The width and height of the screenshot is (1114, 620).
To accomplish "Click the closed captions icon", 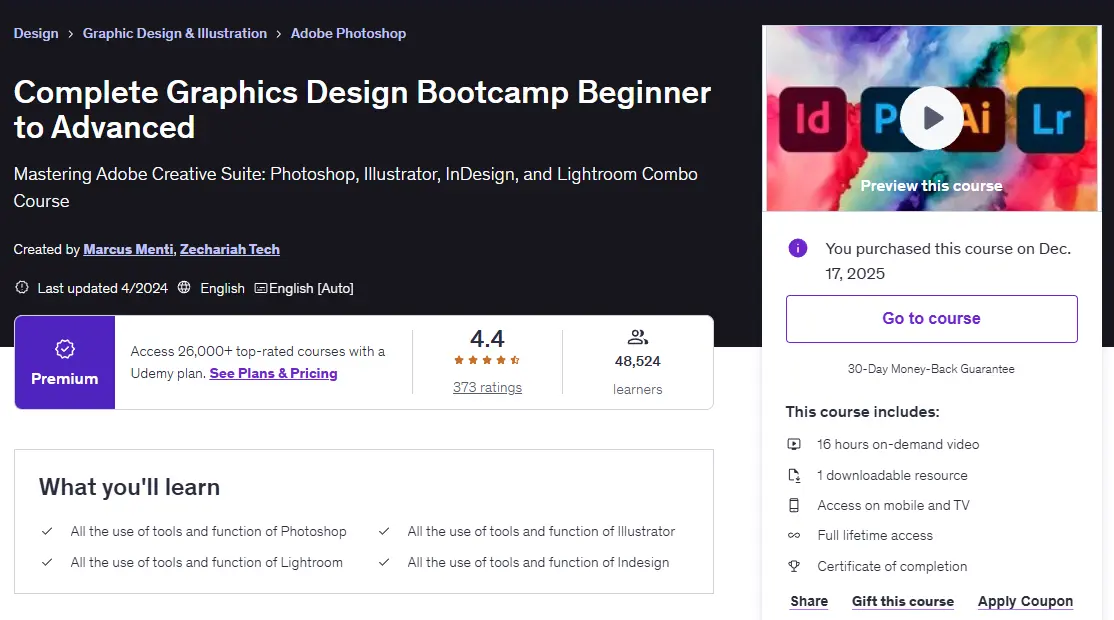I will pyautogui.click(x=261, y=288).
